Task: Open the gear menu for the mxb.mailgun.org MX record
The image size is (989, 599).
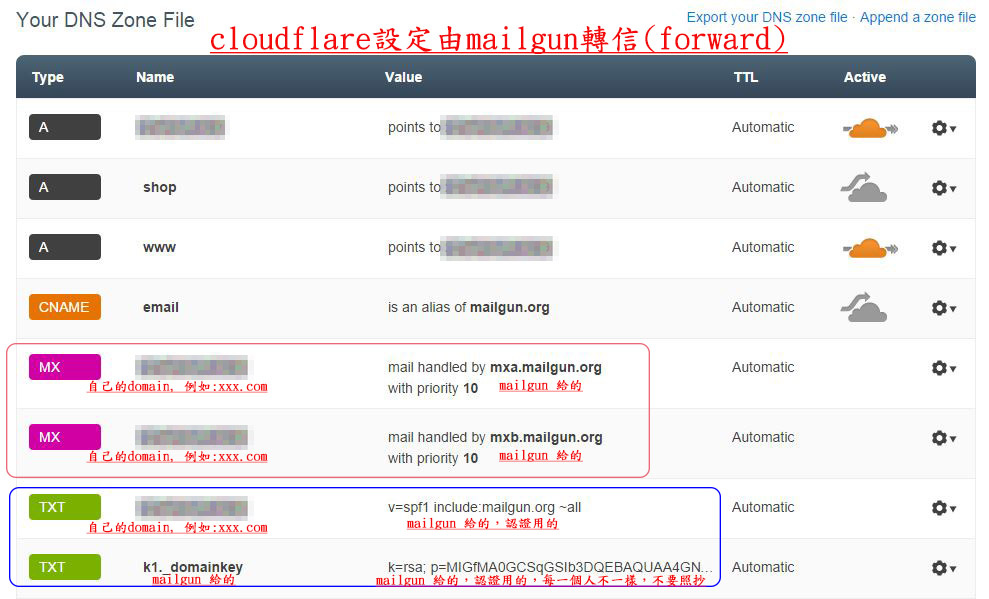Action: (x=944, y=438)
